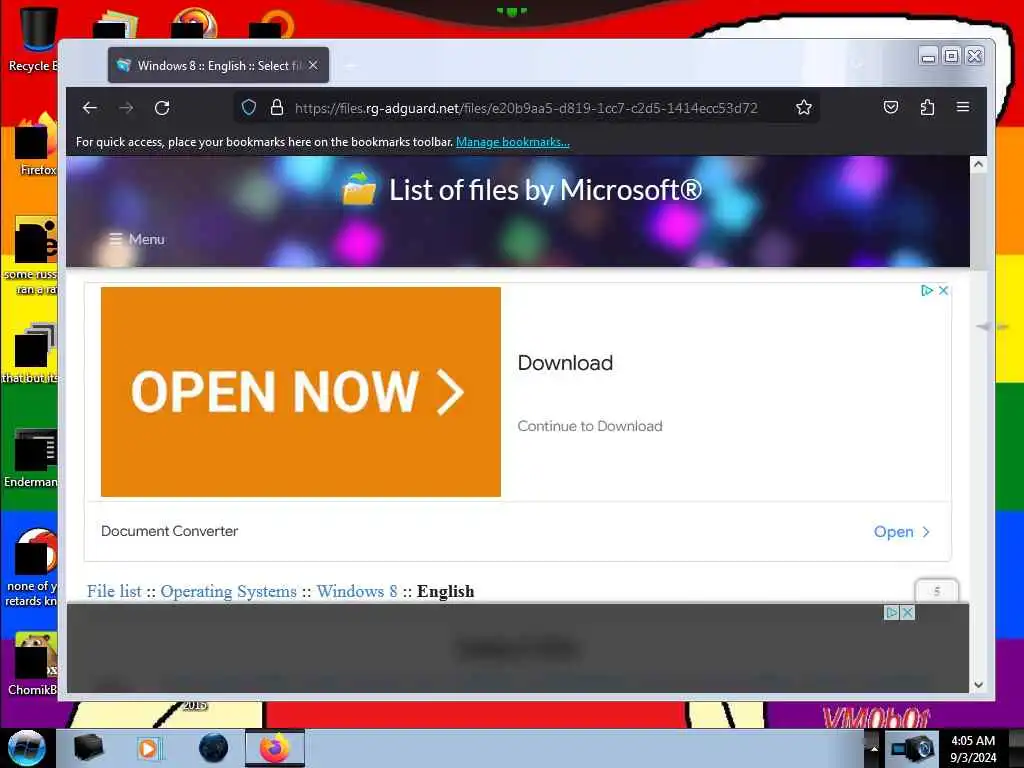Viewport: 1024px width, 768px height.
Task: Follow the File list breadcrumb
Action: [114, 591]
